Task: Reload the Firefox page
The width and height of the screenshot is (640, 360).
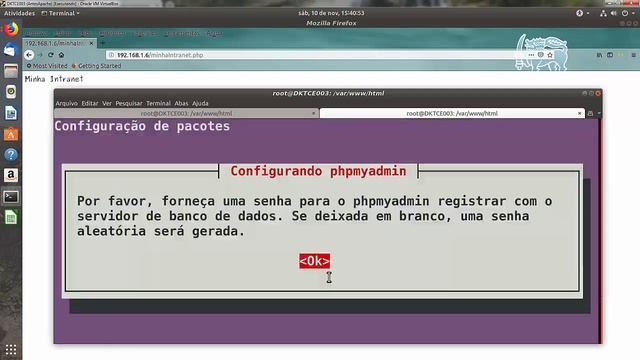Action: [x=51, y=55]
